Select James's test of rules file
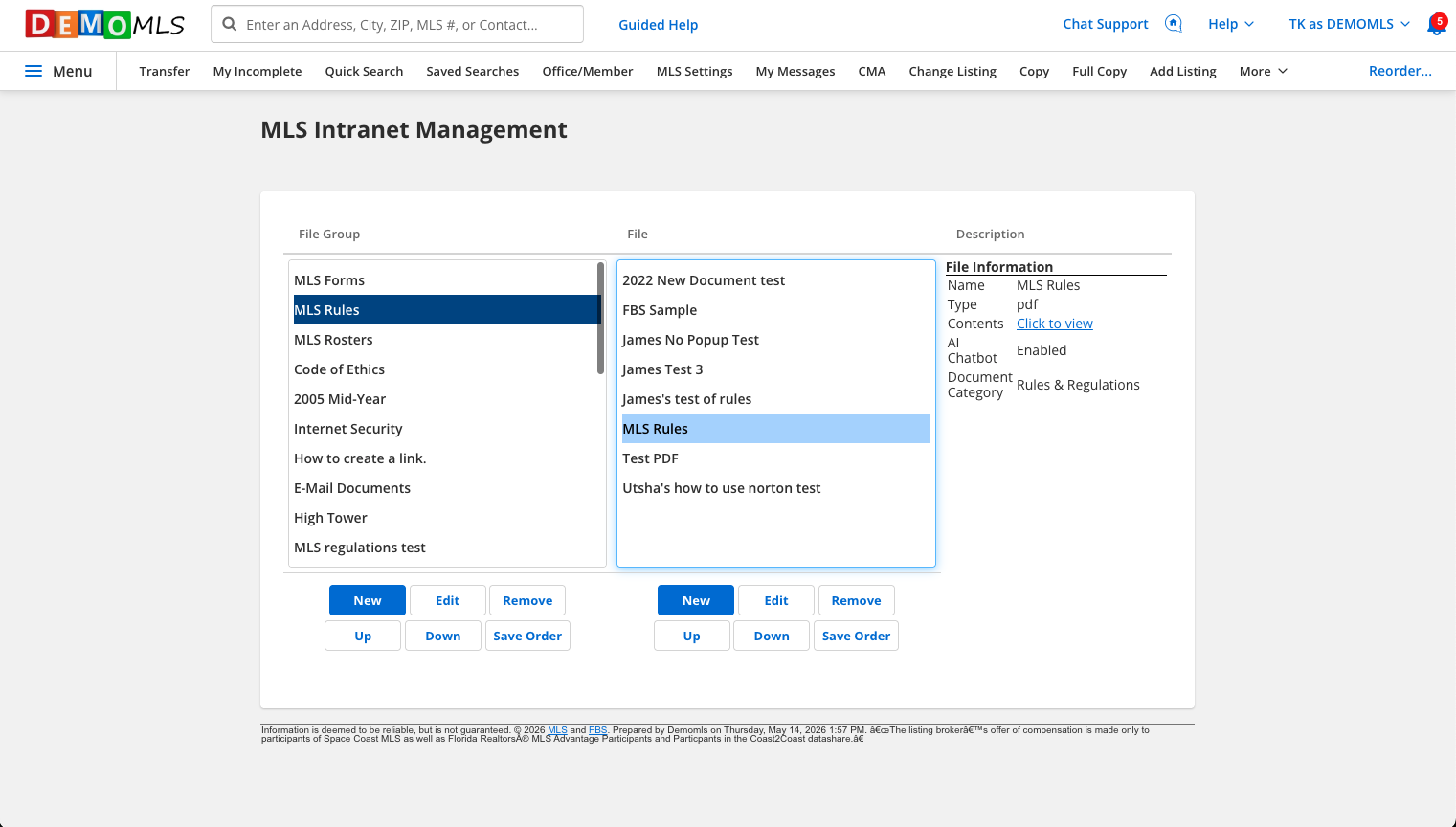 (776, 399)
